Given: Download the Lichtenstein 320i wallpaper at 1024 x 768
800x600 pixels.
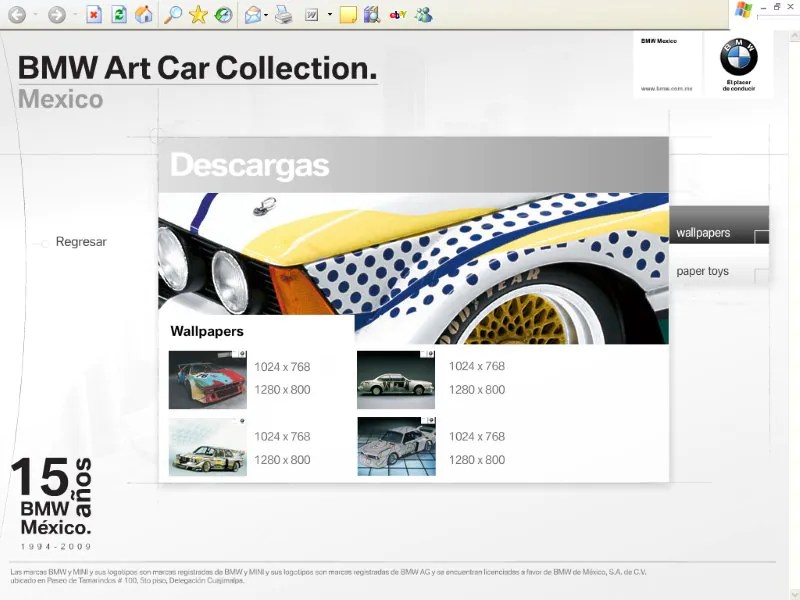Looking at the screenshot, I should (282, 437).
